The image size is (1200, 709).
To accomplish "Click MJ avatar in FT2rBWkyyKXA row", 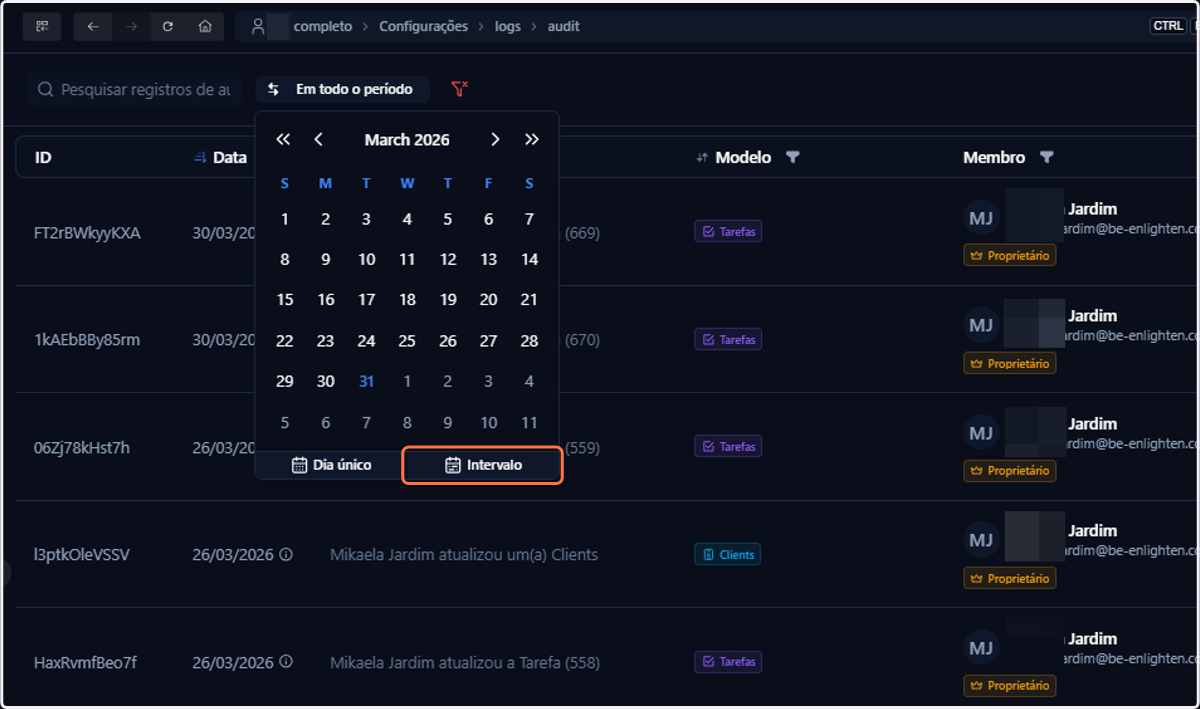I will click(981, 217).
